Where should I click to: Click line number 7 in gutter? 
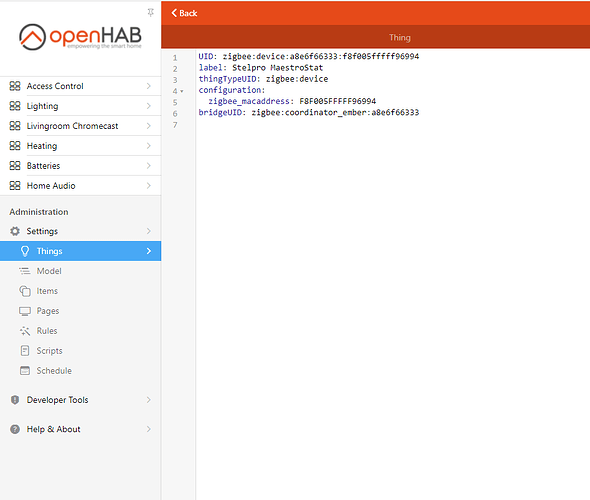[175, 125]
